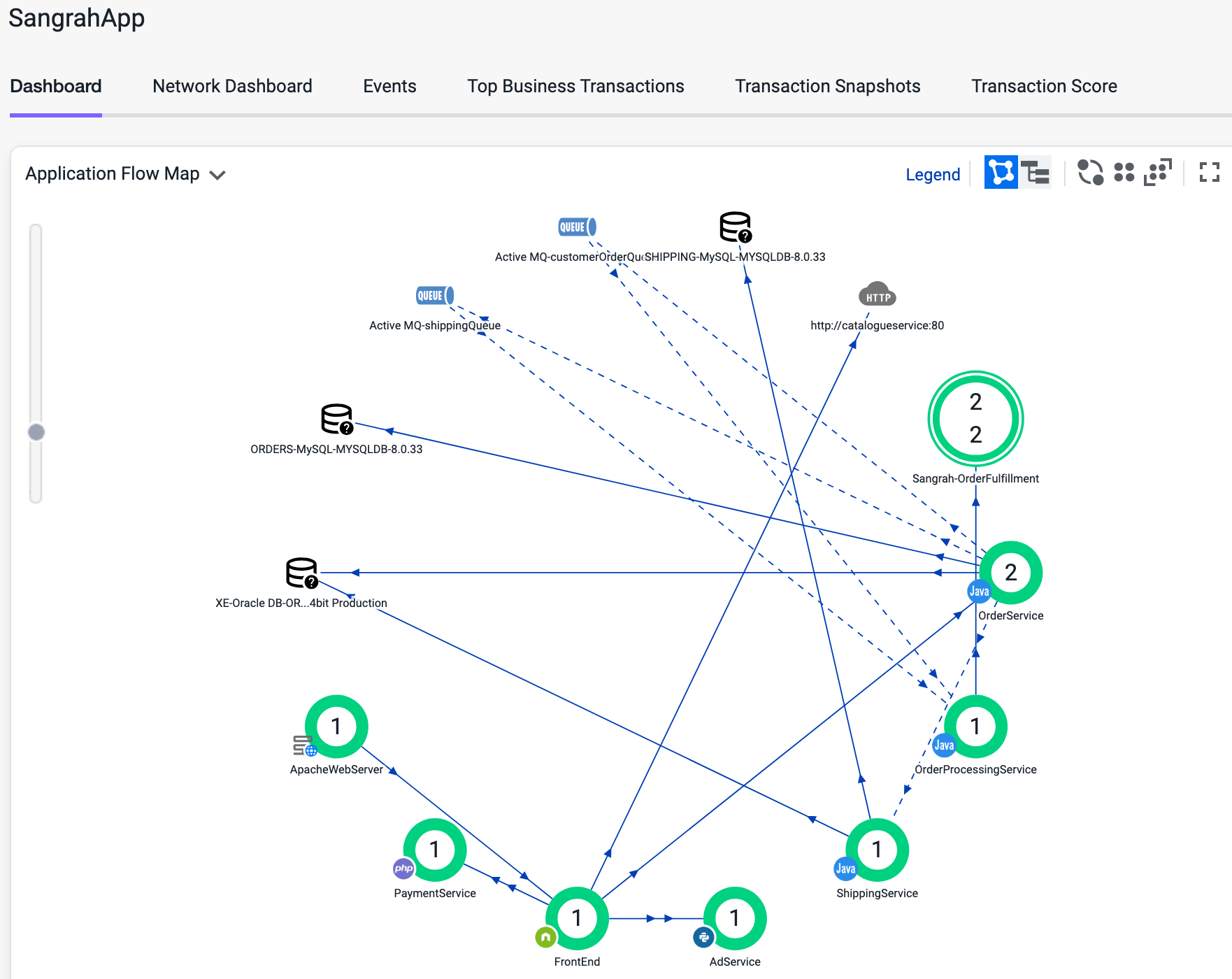Click the Active MQ-shippingQueue label
1232x979 pixels.
pos(435,325)
